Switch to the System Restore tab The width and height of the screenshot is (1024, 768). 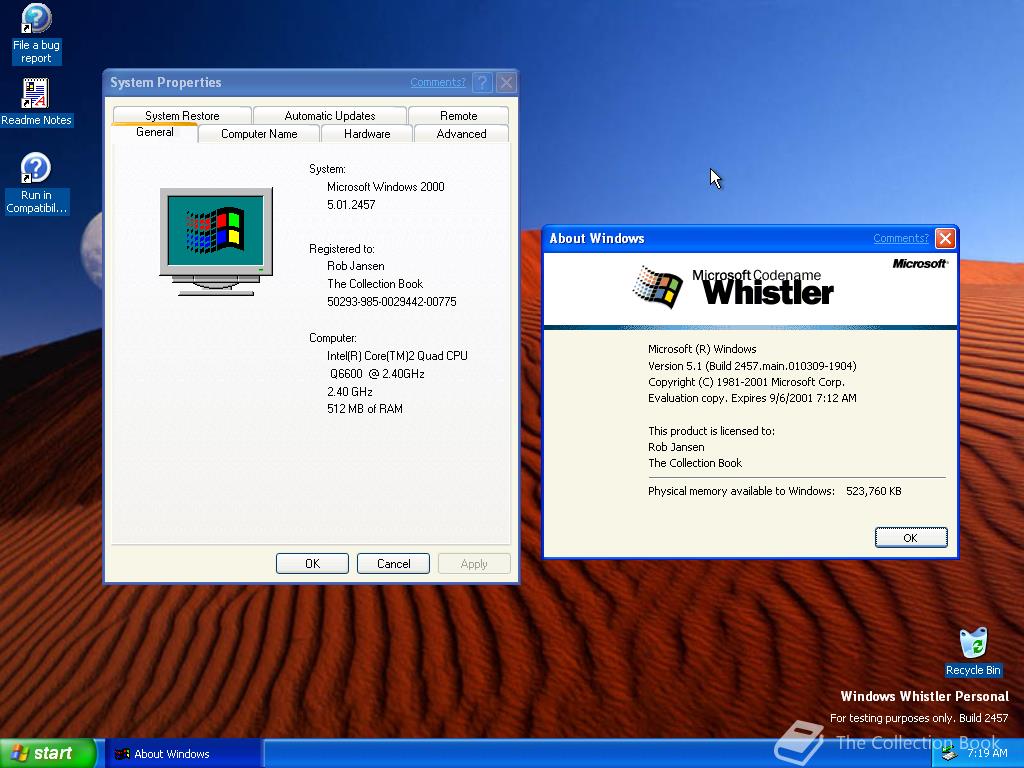181,115
